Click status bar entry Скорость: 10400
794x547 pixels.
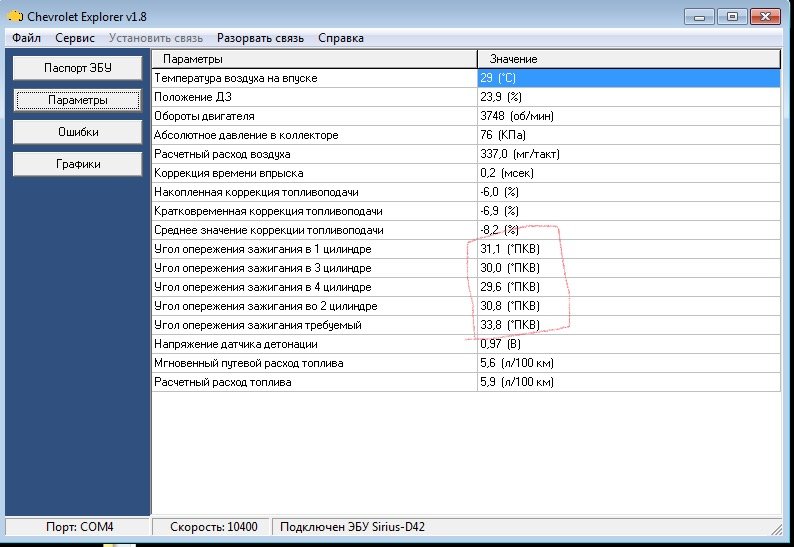click(x=214, y=527)
